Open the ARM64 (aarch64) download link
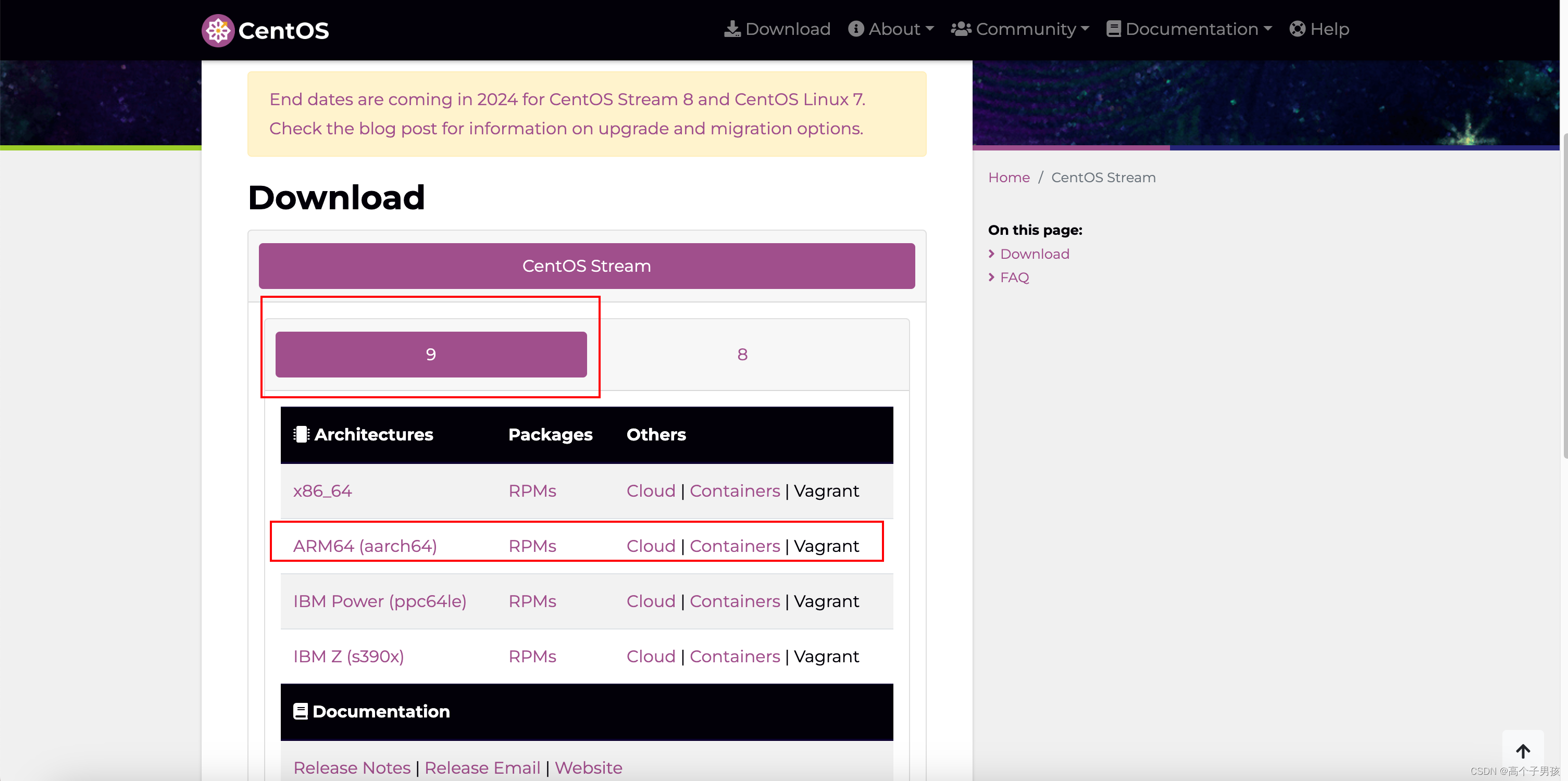The height and width of the screenshot is (781, 1568). click(x=365, y=546)
